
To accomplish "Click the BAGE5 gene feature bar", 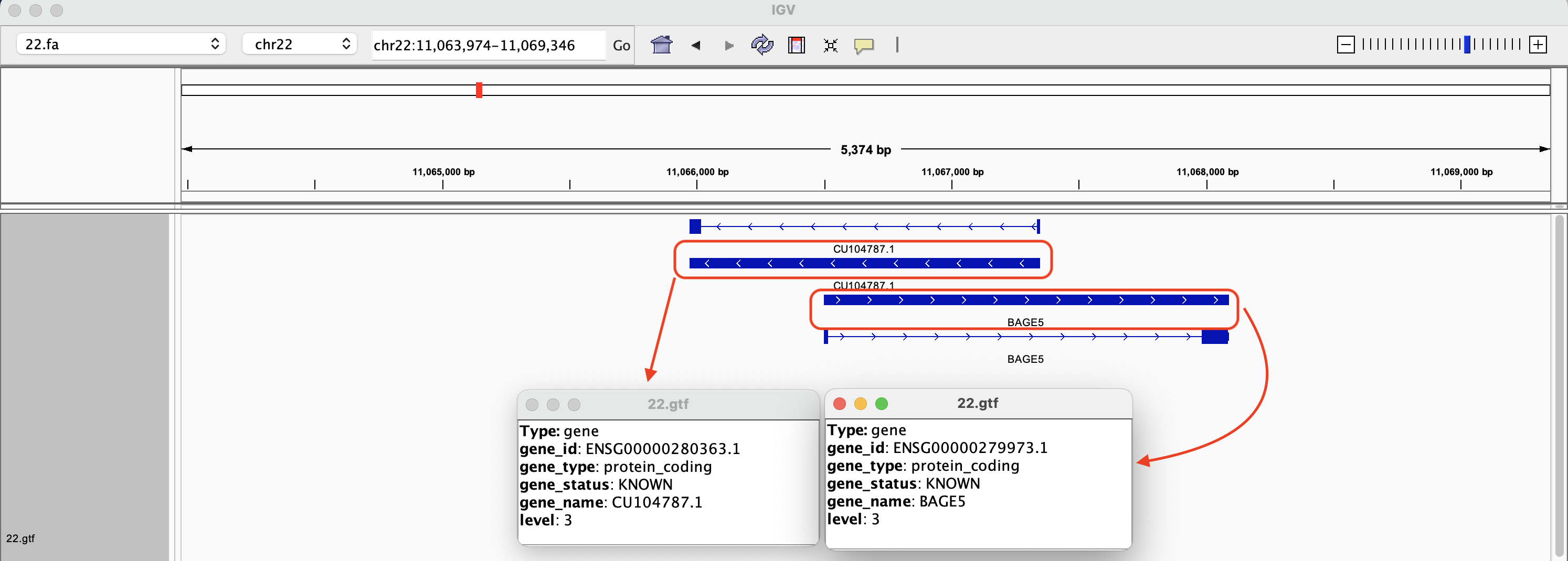I will click(x=1025, y=300).
